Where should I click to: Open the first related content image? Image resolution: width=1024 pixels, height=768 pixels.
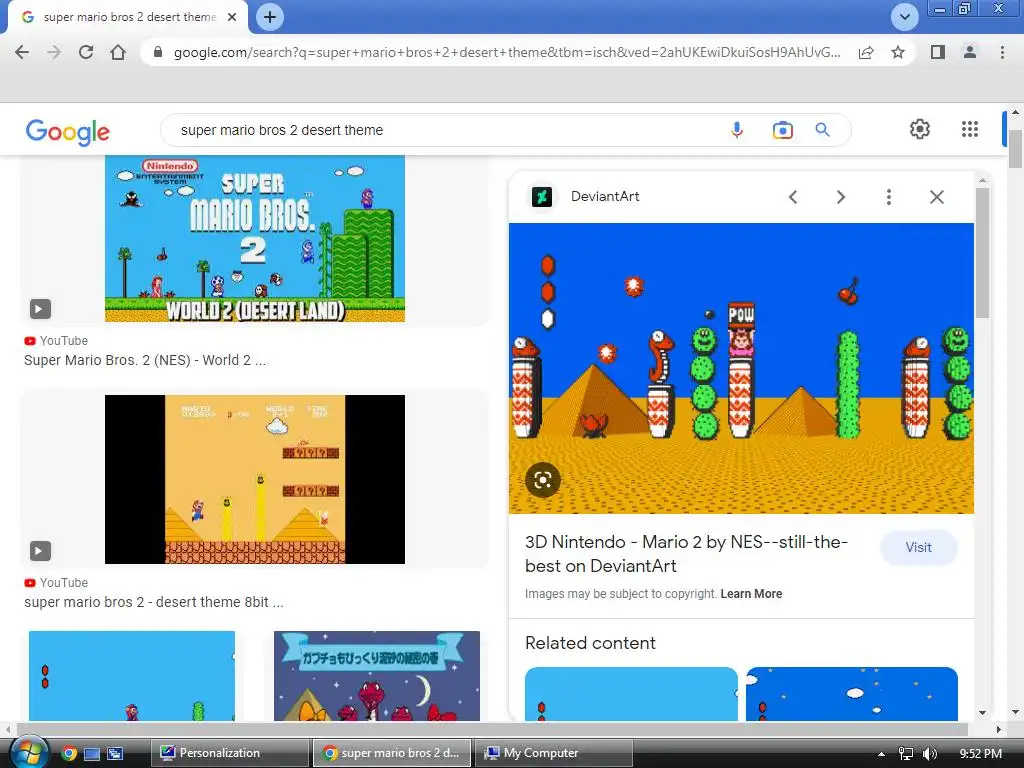(631, 694)
